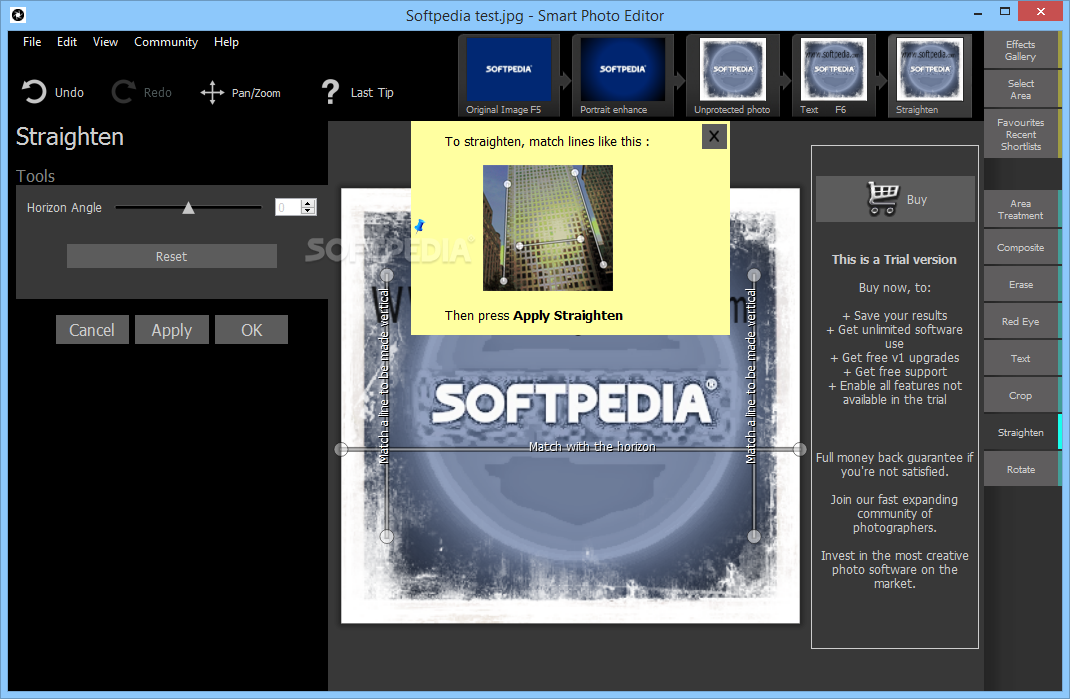
Task: Close the yellow straighten tip popup
Action: click(714, 137)
